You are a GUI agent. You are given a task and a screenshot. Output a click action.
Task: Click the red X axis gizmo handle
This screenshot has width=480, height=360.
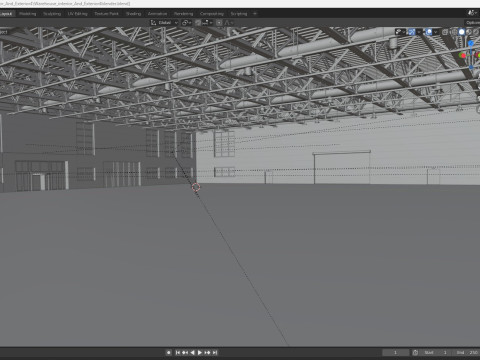[x=463, y=55]
